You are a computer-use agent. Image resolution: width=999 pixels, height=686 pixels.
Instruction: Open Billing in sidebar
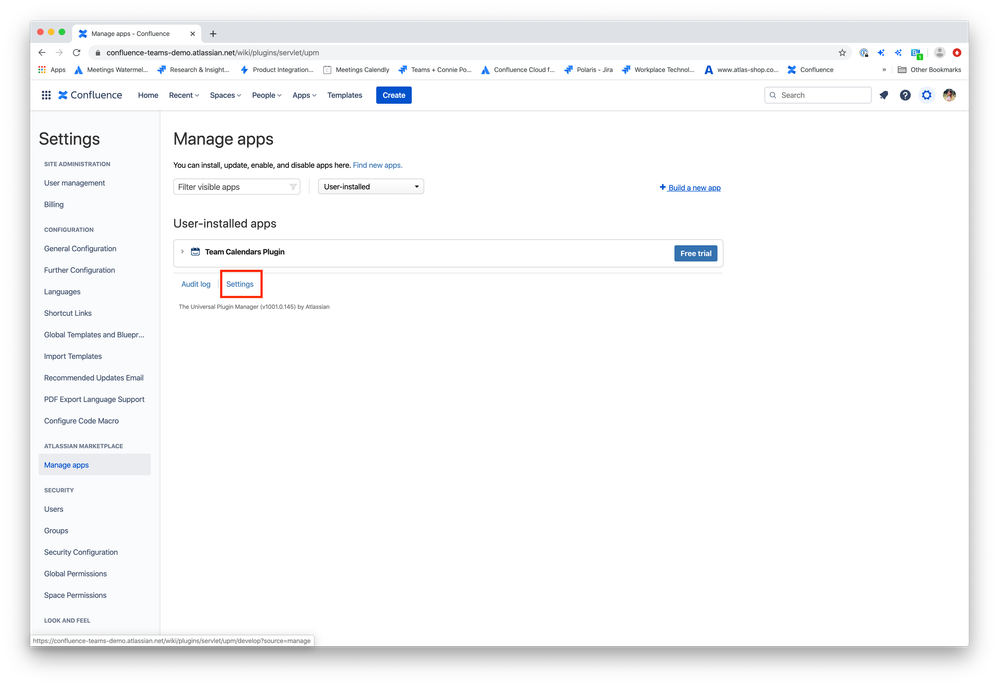pyautogui.click(x=54, y=204)
